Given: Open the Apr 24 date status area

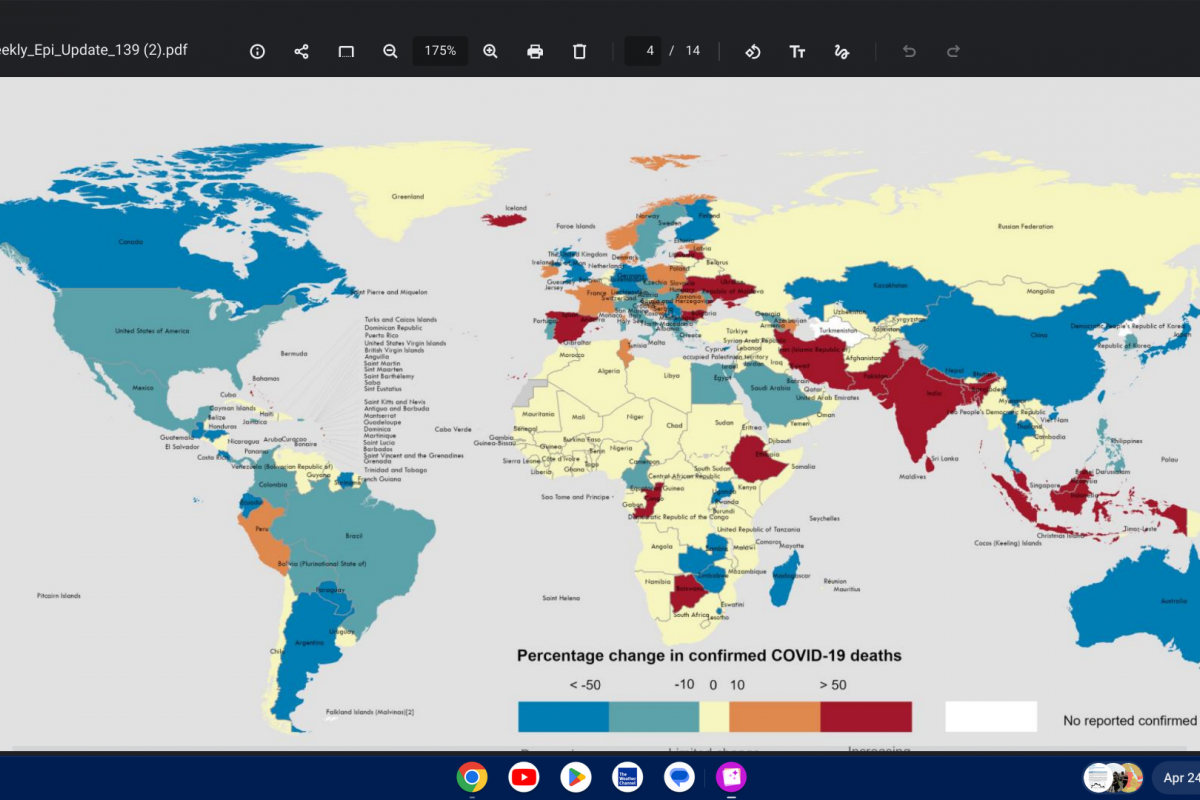Looking at the screenshot, I should tap(1176, 777).
